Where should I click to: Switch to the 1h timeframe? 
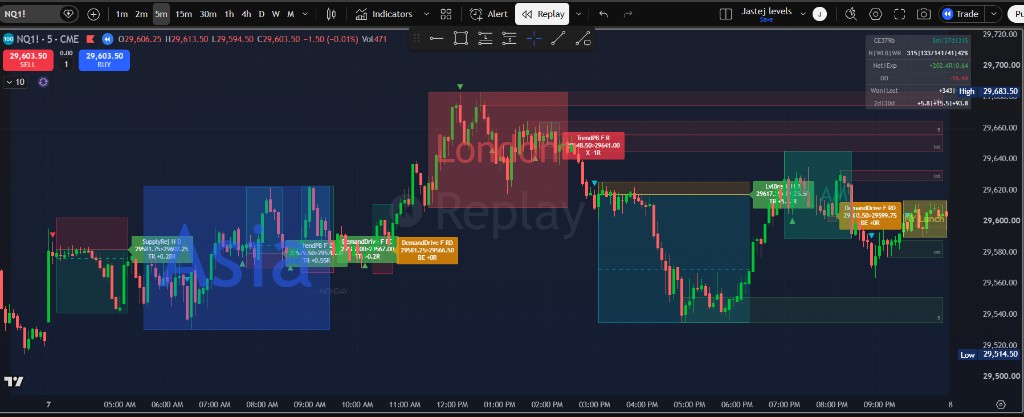(229, 14)
